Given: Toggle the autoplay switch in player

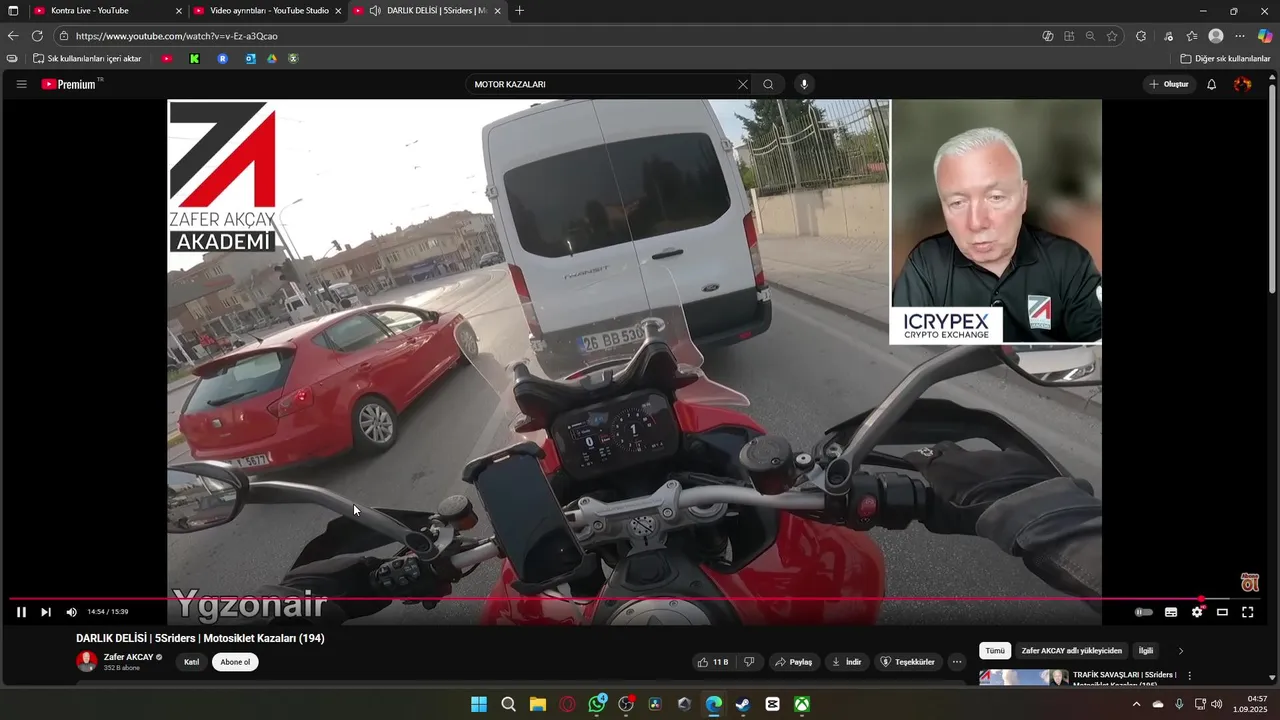Looking at the screenshot, I should pyautogui.click(x=1144, y=612).
